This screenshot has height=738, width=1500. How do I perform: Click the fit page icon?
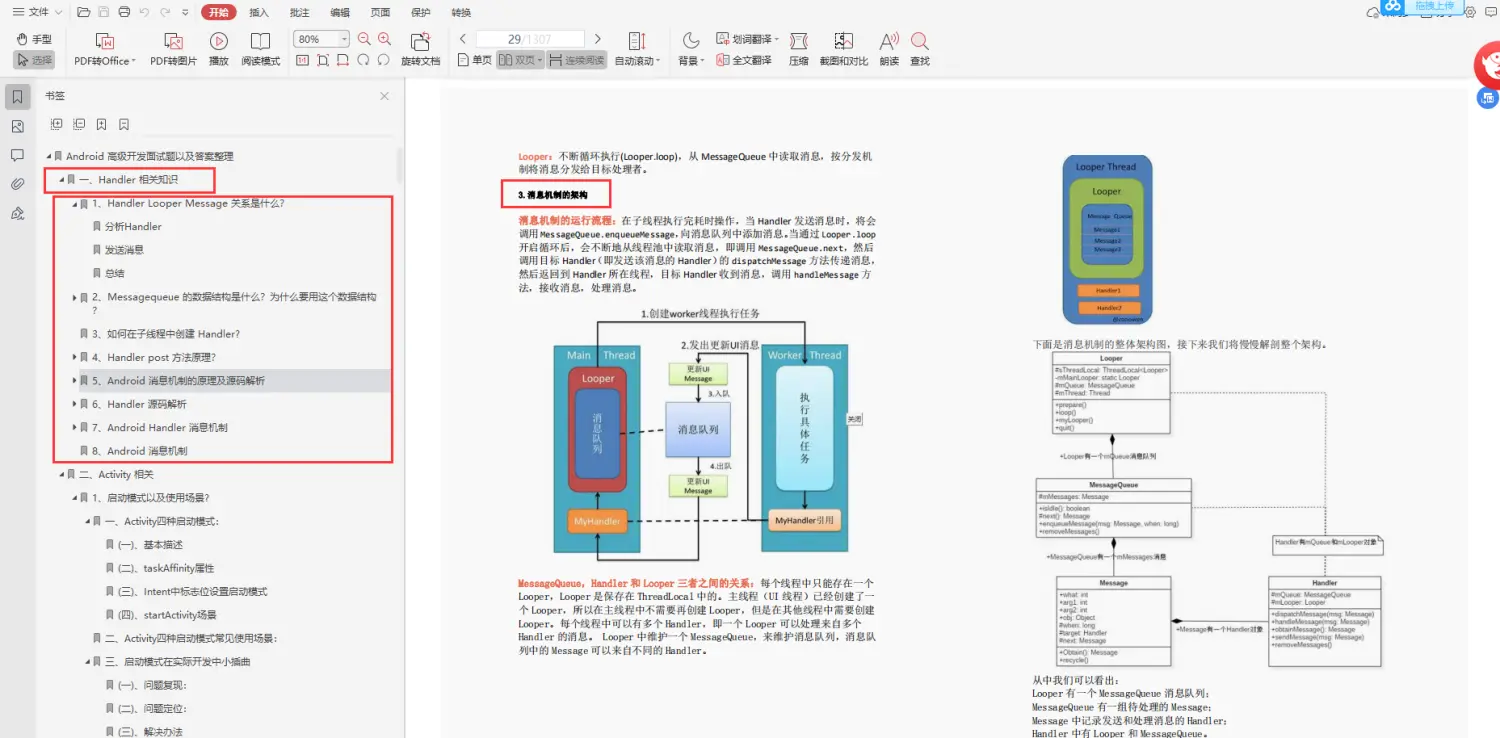click(322, 60)
